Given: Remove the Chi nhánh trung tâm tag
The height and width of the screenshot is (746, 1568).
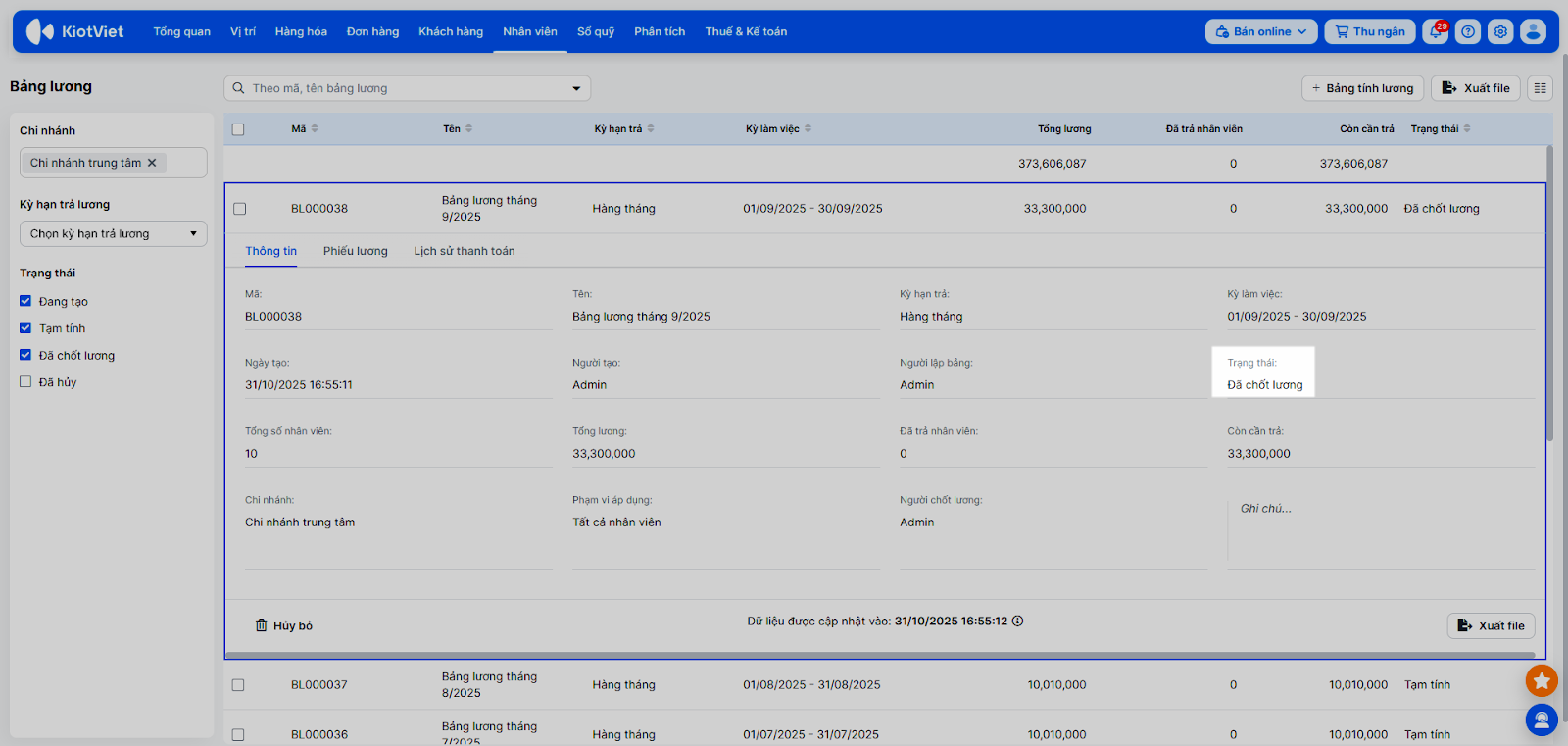Looking at the screenshot, I should point(152,163).
